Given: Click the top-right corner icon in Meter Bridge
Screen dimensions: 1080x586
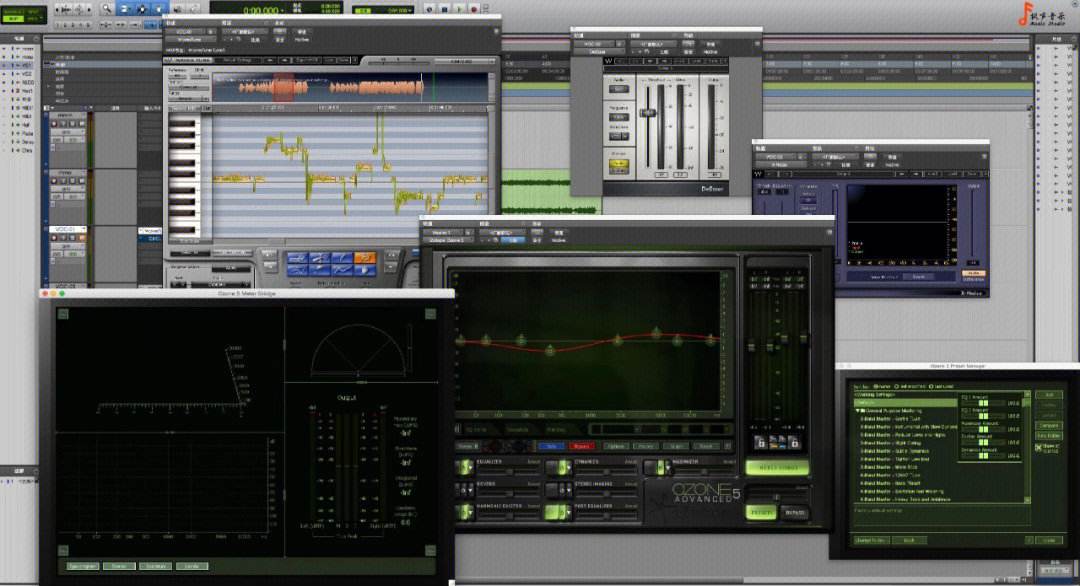Looking at the screenshot, I should 430,314.
